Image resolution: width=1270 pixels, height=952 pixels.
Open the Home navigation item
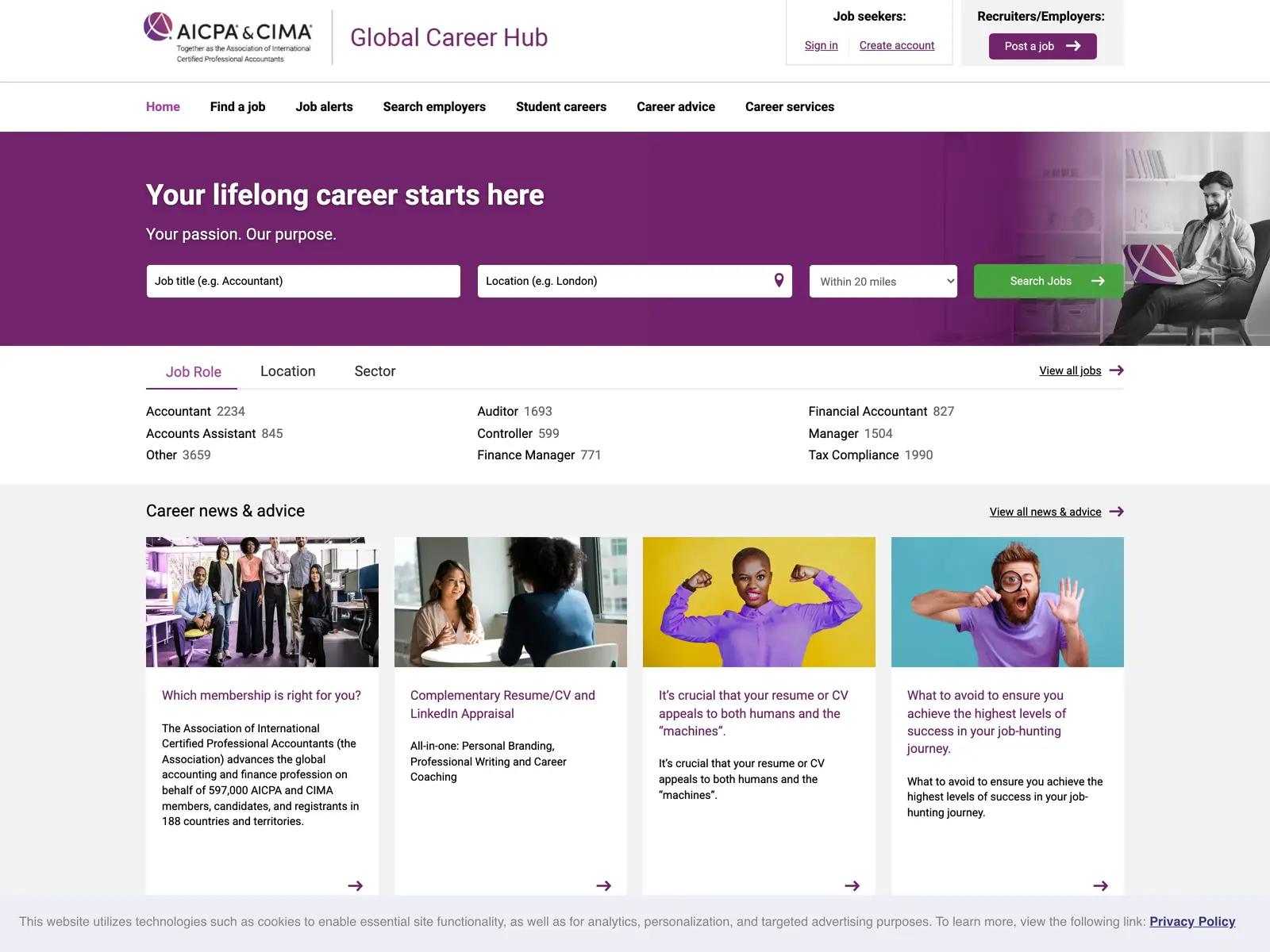(x=163, y=106)
